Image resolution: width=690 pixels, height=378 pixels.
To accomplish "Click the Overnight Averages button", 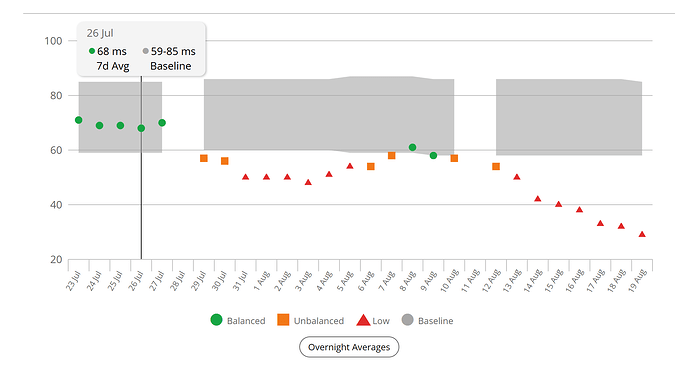I will tap(349, 347).
